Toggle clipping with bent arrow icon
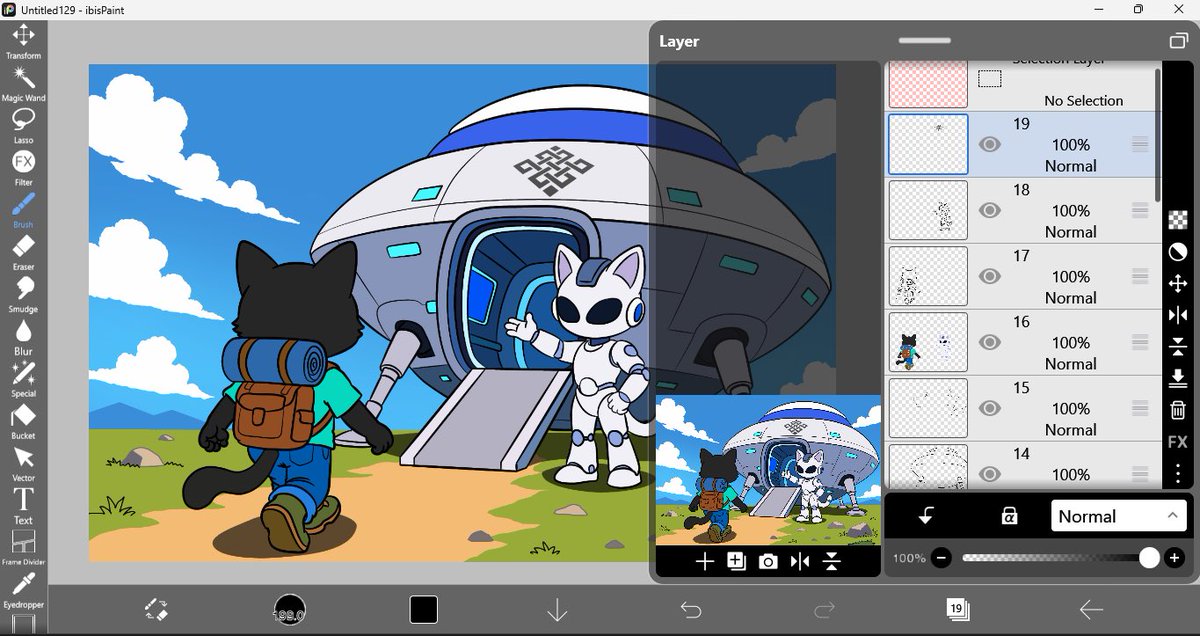 (x=926, y=516)
